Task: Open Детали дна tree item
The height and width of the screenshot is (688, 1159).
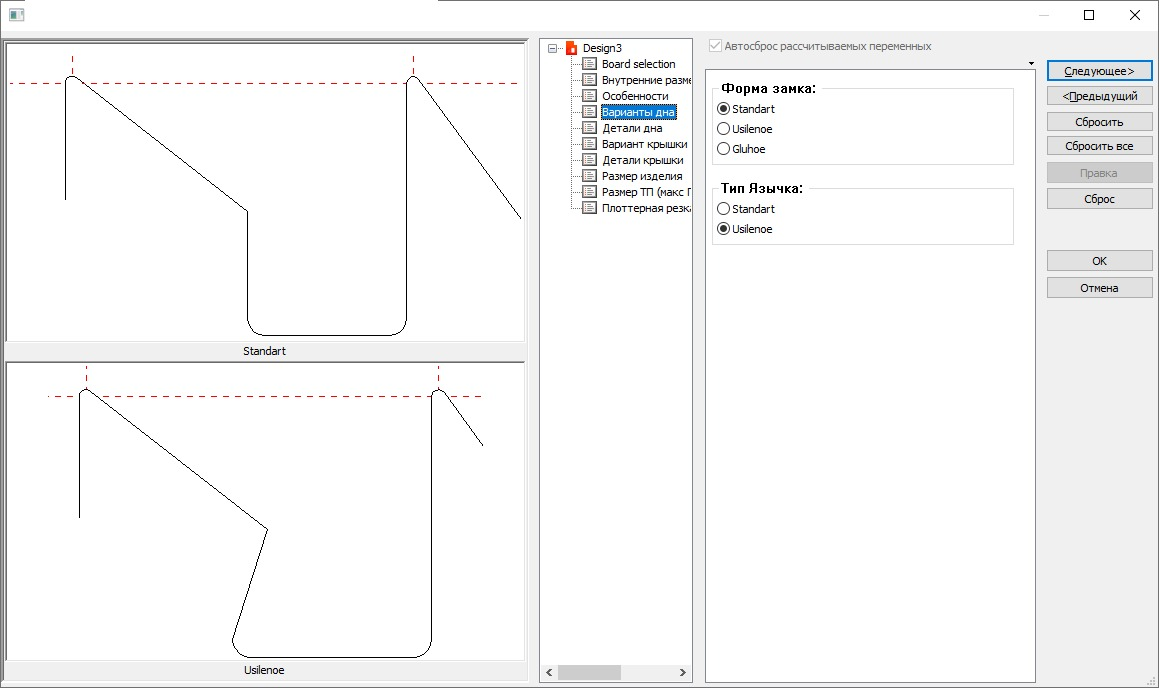Action: 632,128
